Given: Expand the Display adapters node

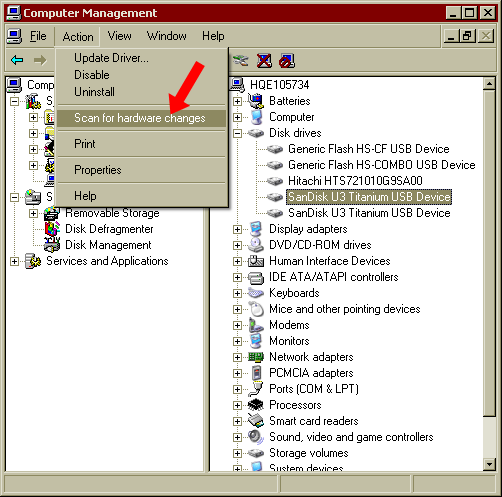Looking at the screenshot, I should 237,229.
